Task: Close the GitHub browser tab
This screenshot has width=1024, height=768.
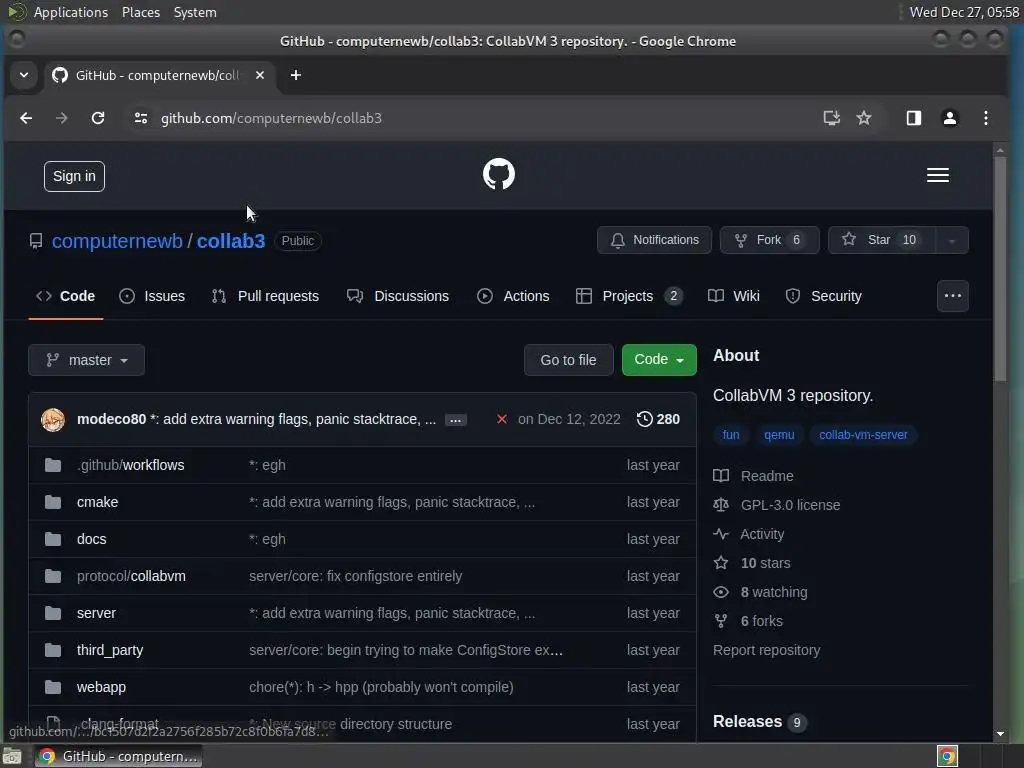Action: point(260,75)
